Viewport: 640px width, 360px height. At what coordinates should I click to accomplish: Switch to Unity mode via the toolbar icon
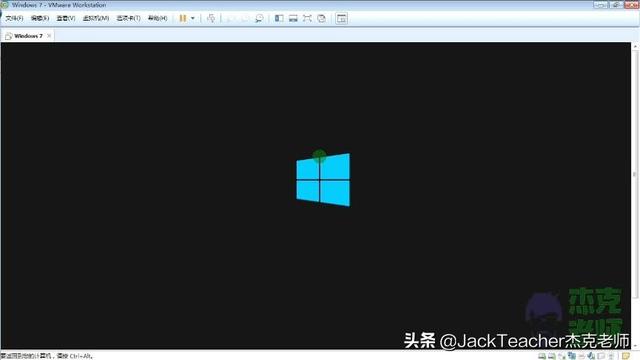[322, 18]
